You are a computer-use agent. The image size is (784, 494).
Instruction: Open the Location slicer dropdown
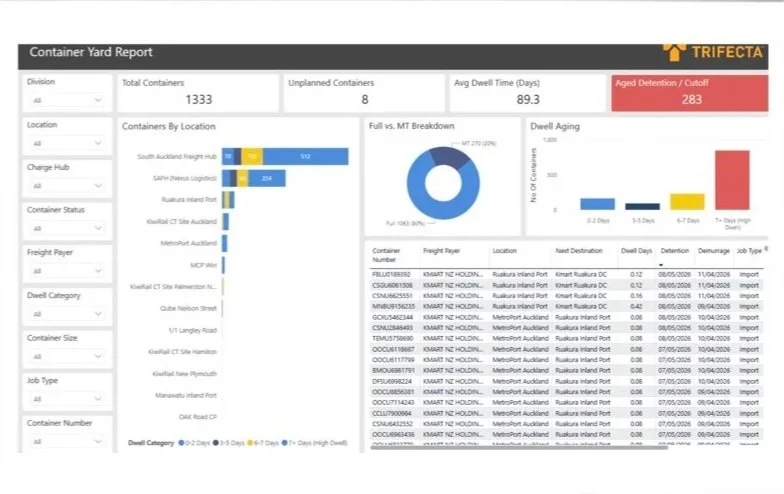(67, 144)
